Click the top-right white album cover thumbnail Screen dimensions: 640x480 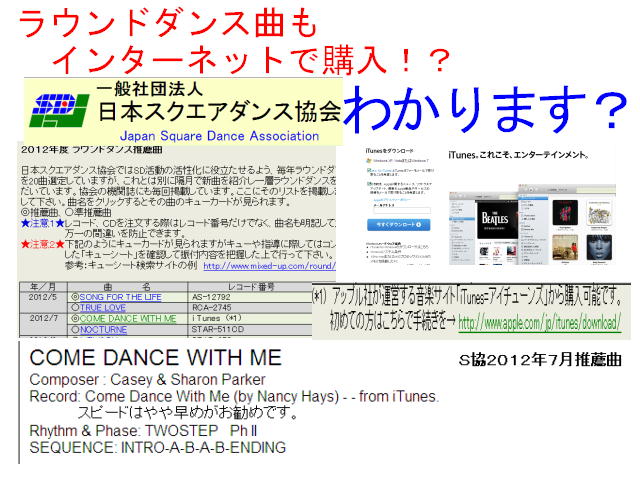[x=599, y=213]
